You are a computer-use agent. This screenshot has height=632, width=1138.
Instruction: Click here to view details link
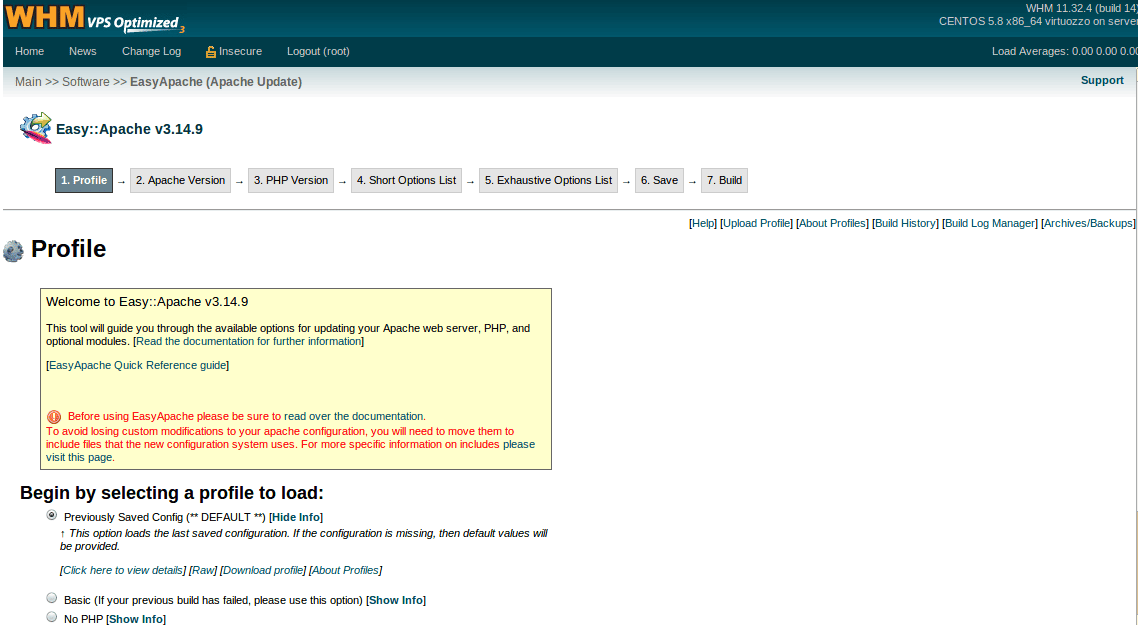coord(123,570)
